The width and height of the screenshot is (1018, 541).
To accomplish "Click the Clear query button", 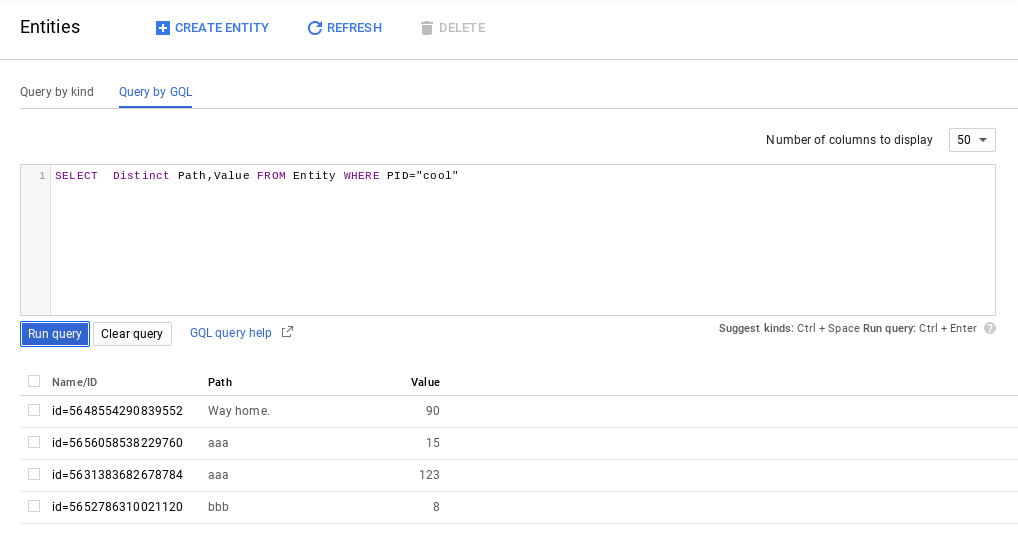I will point(132,334).
